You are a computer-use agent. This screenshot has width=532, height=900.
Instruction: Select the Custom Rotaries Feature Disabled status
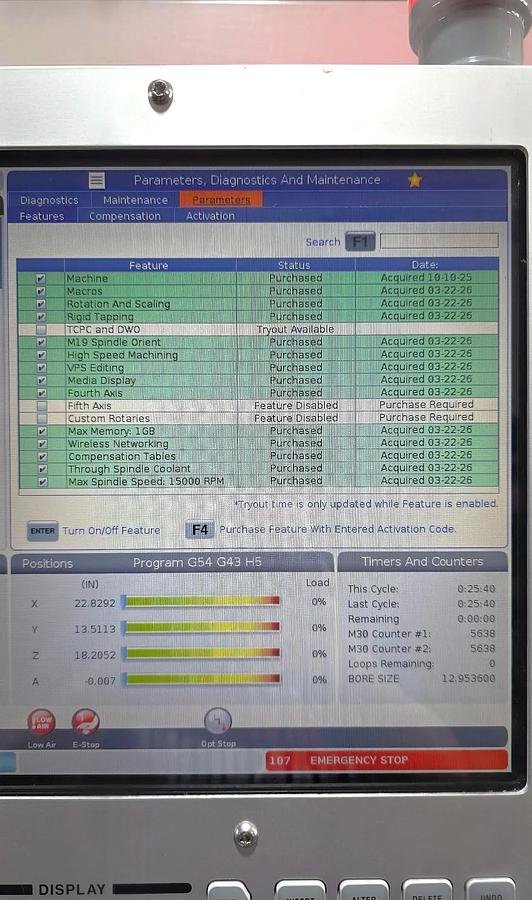point(296,418)
